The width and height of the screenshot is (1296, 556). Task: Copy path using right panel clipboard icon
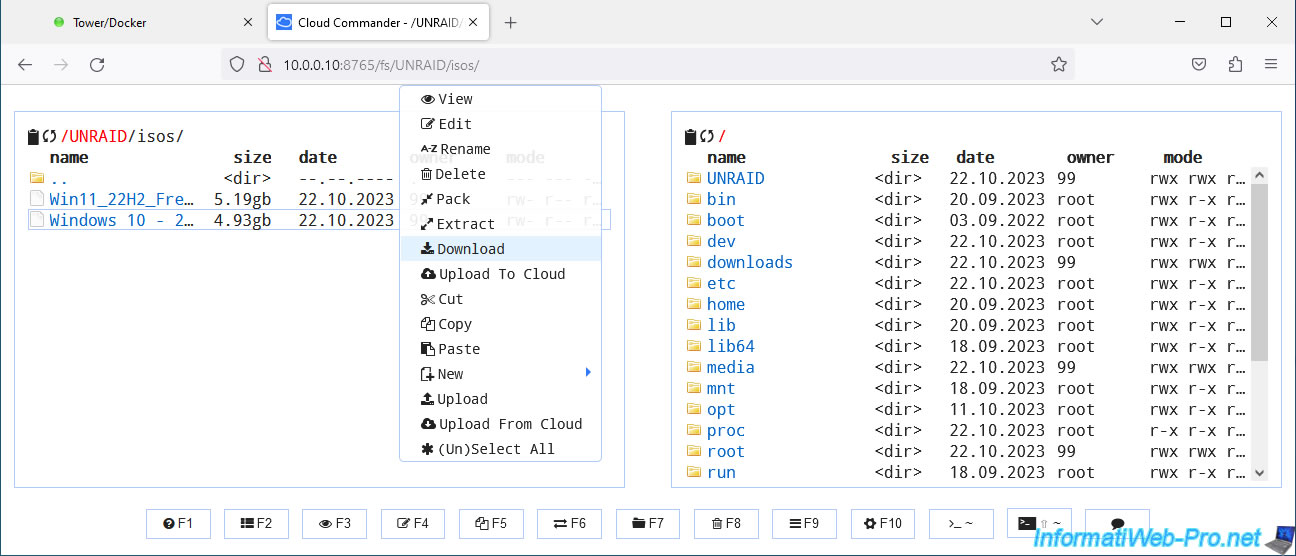click(x=691, y=137)
